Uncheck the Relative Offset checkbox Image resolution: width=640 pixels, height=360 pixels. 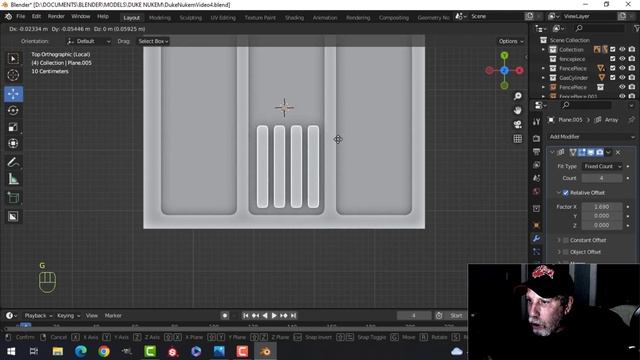[x=566, y=193]
